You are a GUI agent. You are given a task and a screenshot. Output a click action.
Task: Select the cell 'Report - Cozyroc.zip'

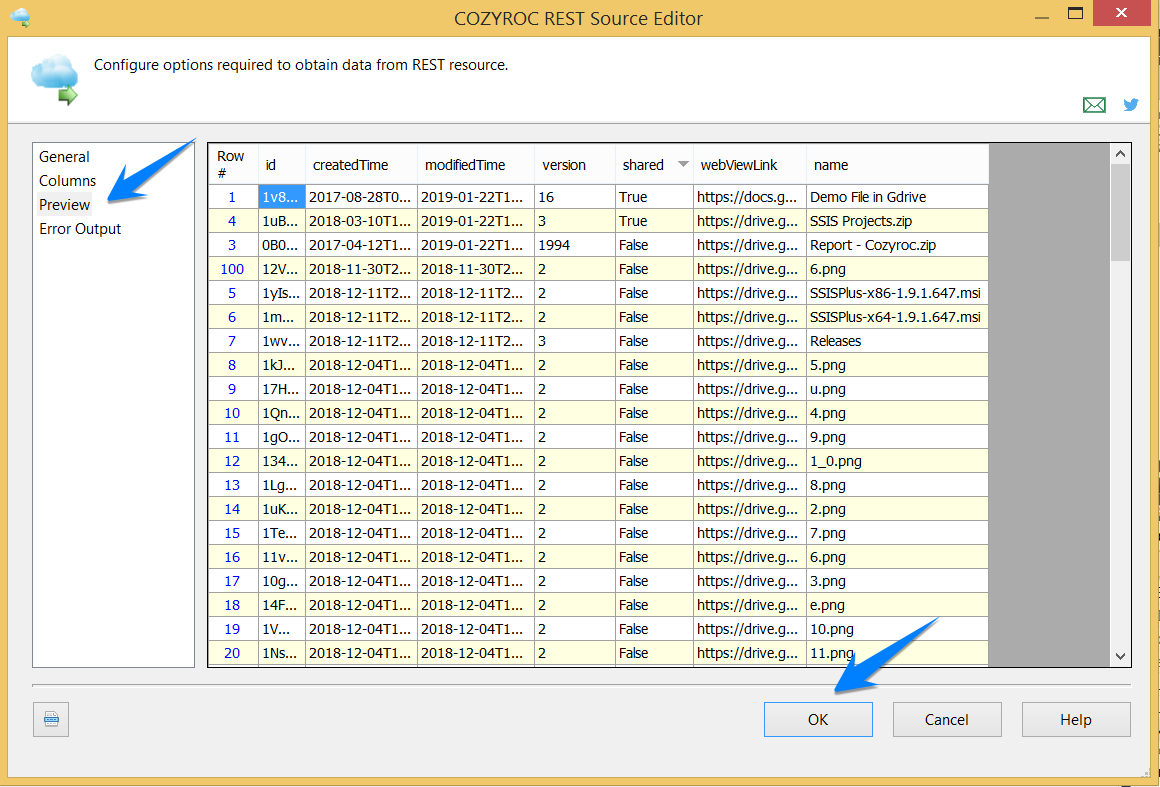point(897,245)
